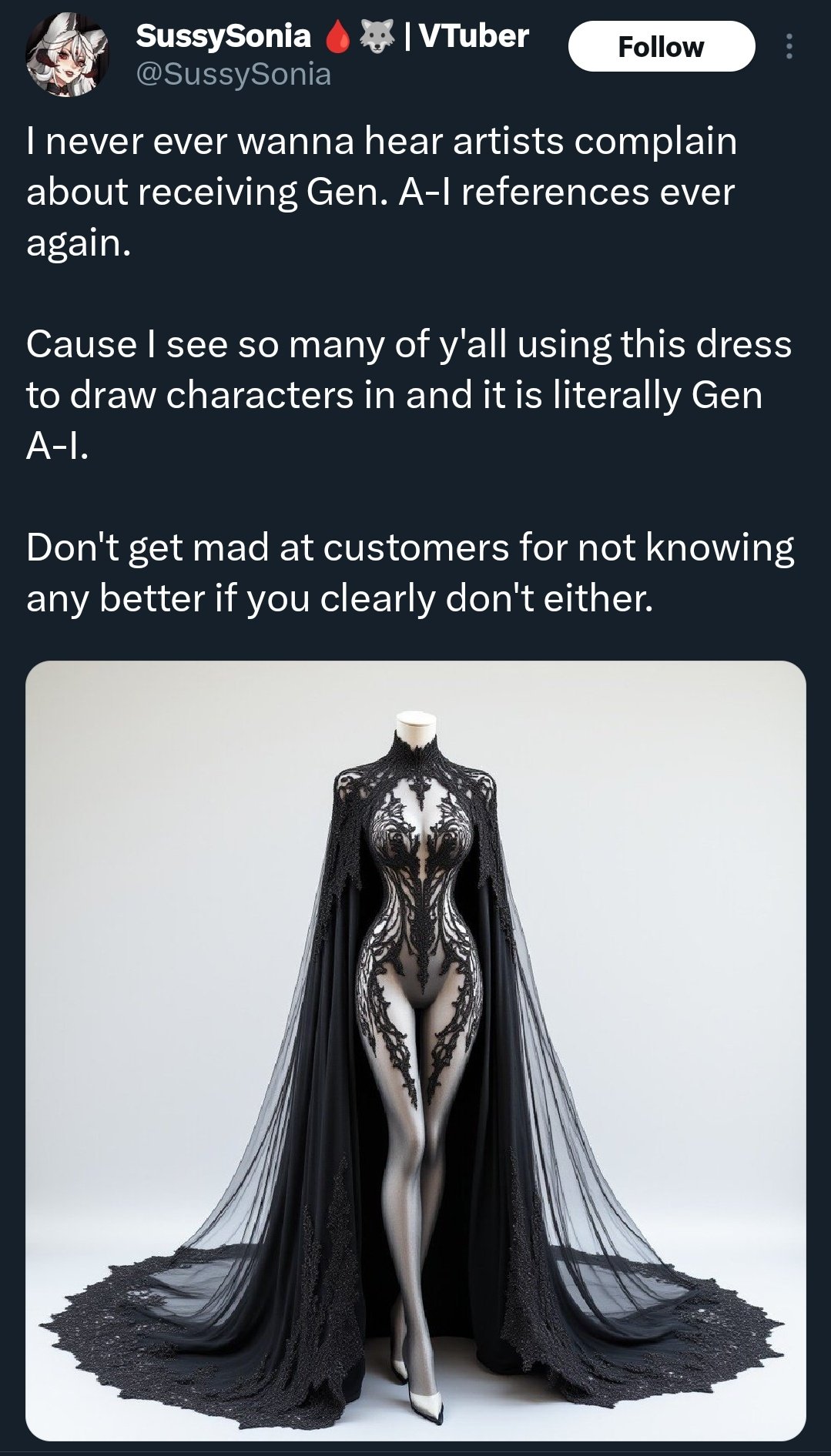
Task: Follow the SussySonia account
Action: pyautogui.click(x=662, y=46)
